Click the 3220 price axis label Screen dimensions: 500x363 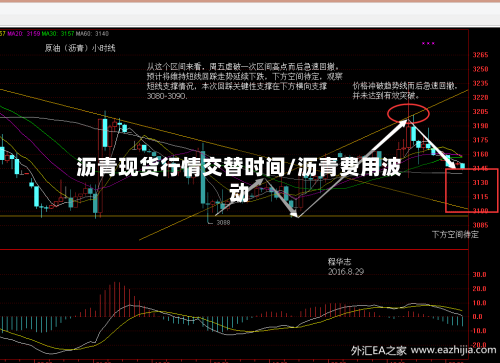(x=480, y=98)
